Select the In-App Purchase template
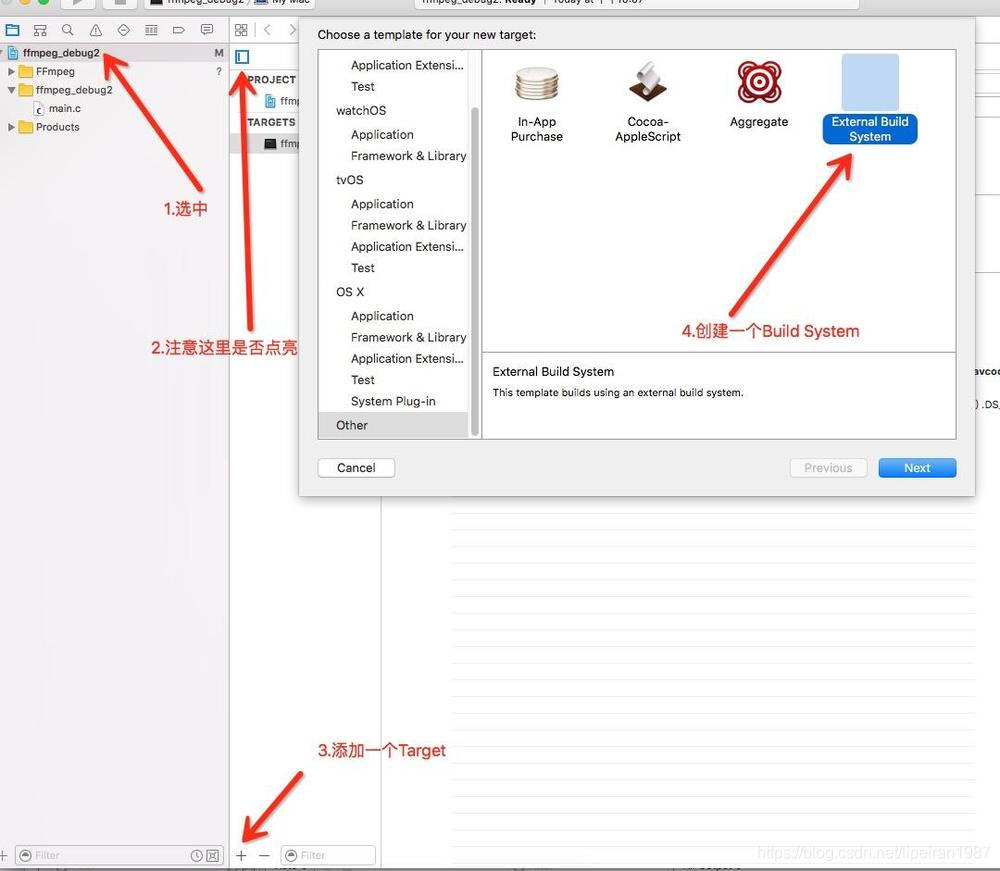The image size is (1000, 871). [x=536, y=103]
